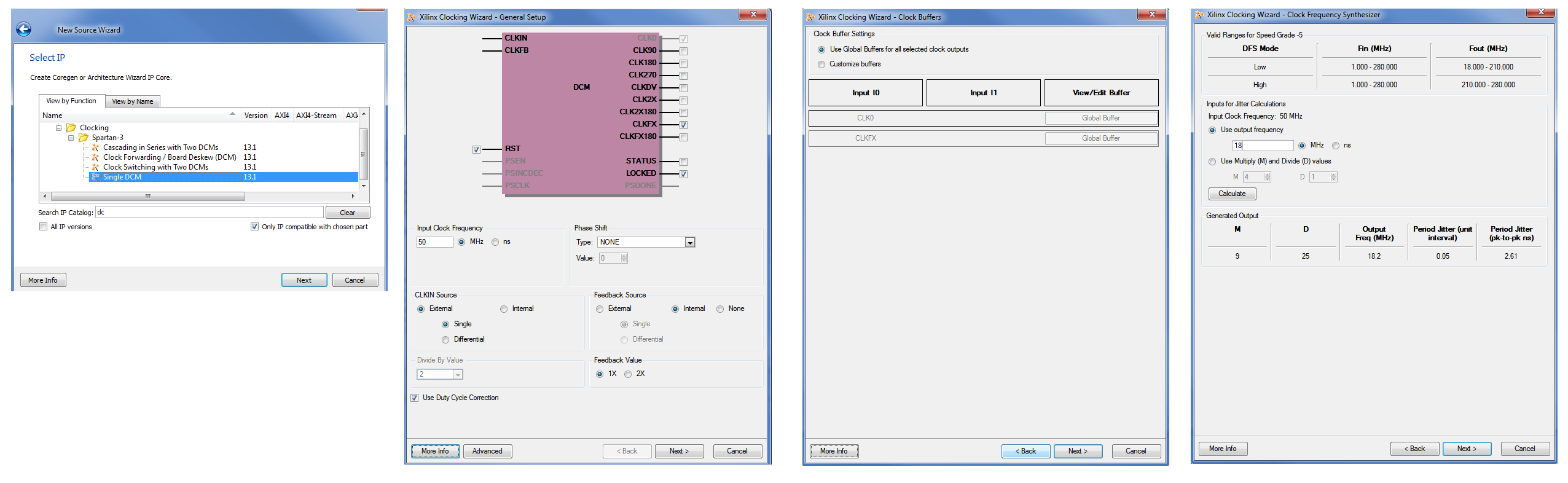
Task: Switch to View by Name tab
Action: (x=133, y=101)
